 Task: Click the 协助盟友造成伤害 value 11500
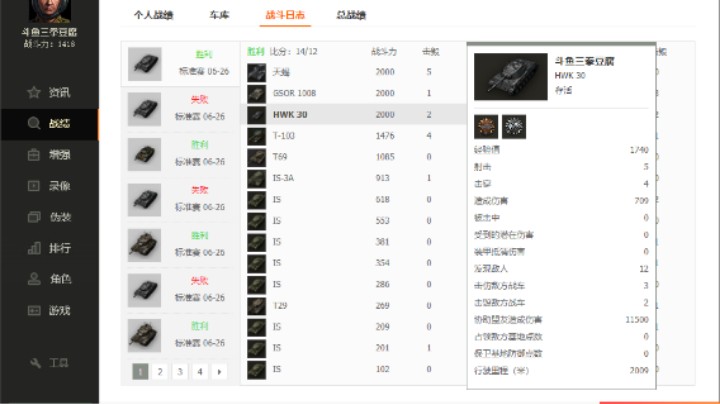pyautogui.click(x=637, y=320)
